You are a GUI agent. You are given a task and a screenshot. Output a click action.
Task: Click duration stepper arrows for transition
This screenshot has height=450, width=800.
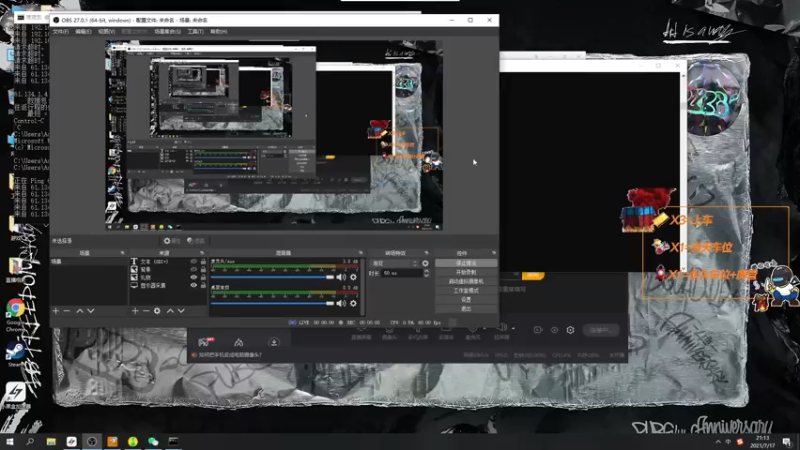pyautogui.click(x=427, y=273)
